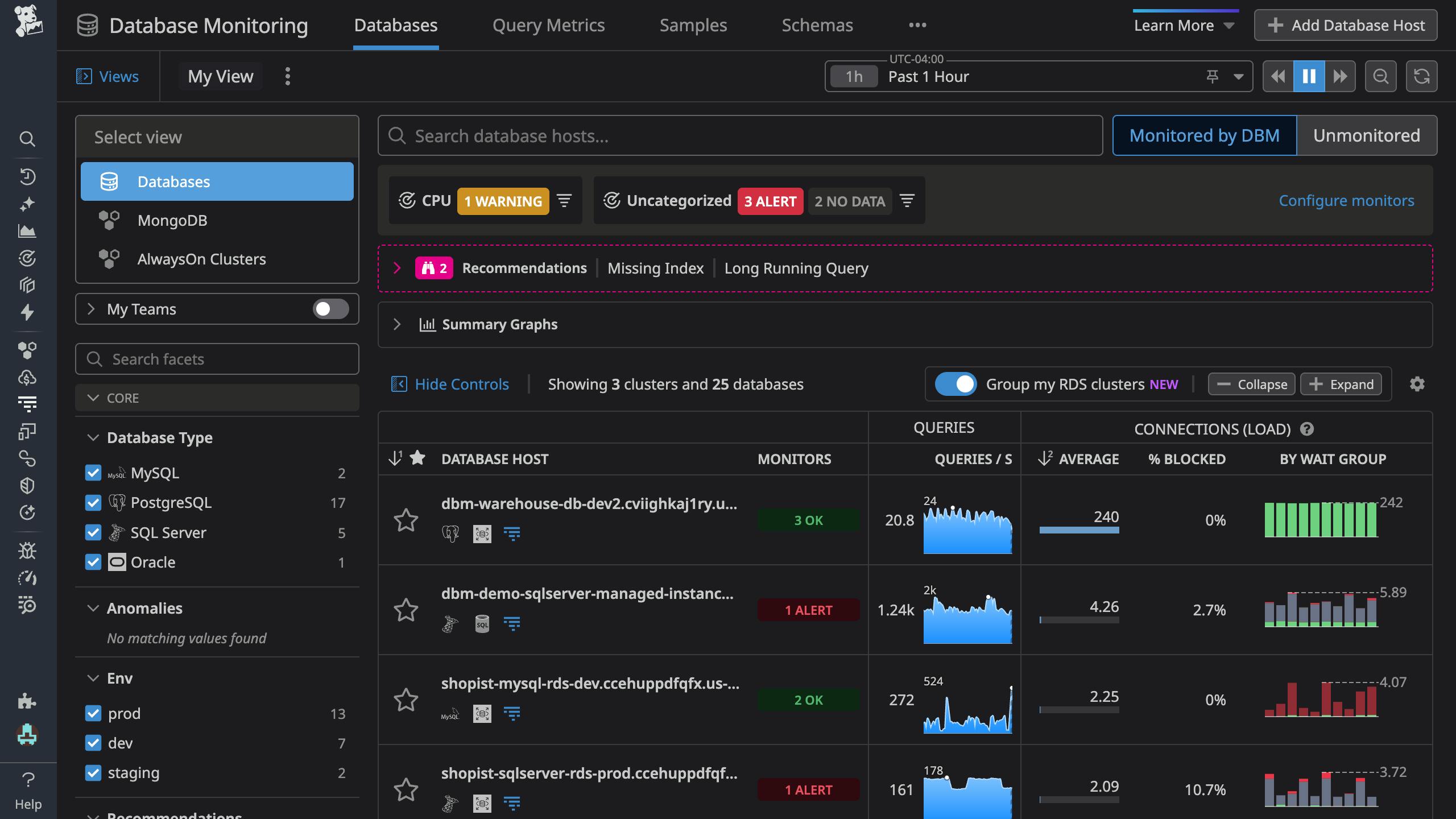
Task: Uncheck the staging environment filter
Action: point(93,772)
